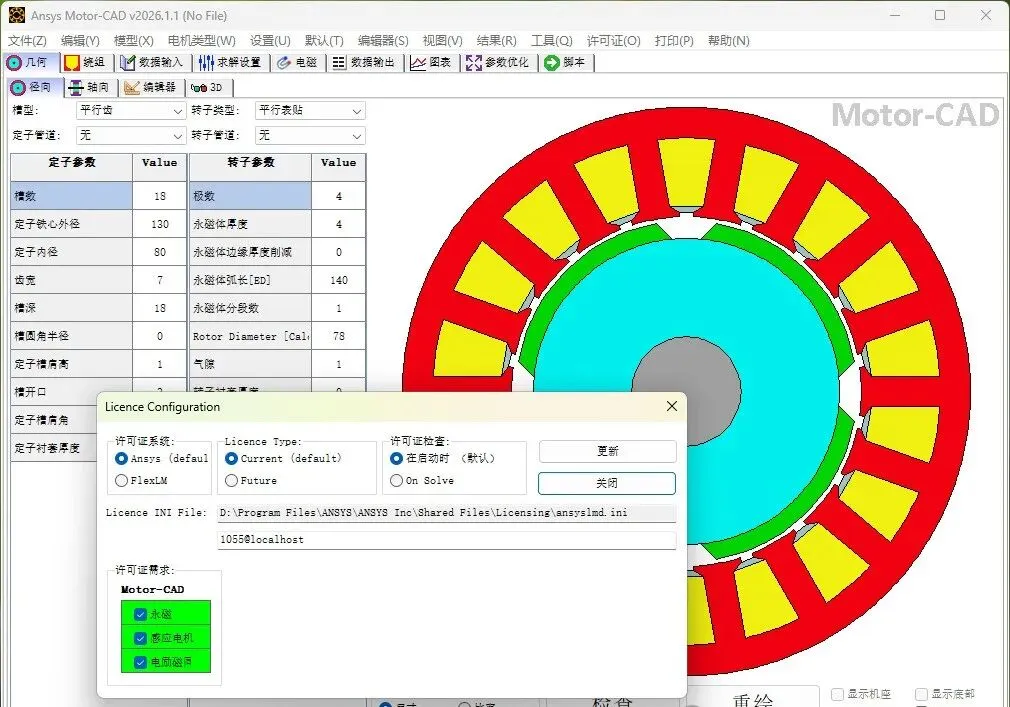Open the 数据输入 input data tab
The height and width of the screenshot is (707, 1010).
tap(153, 62)
